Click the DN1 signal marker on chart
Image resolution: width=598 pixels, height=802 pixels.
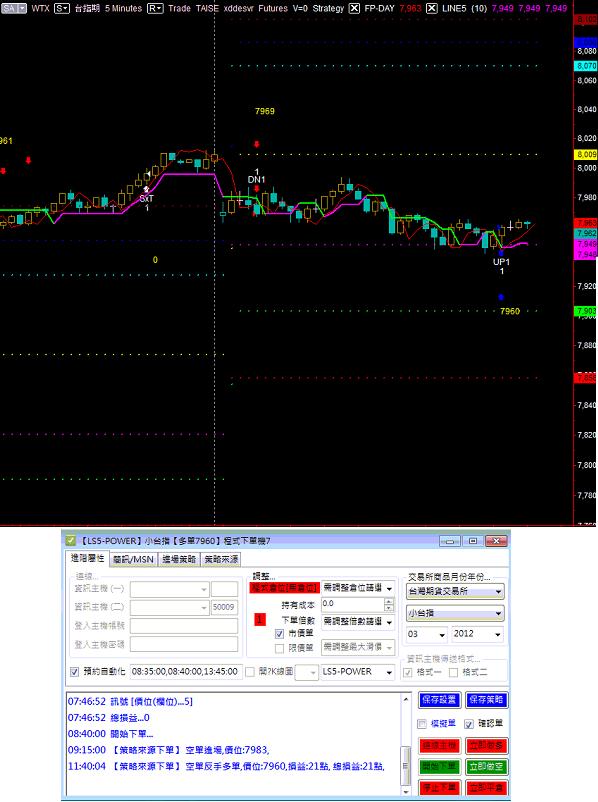[256, 180]
